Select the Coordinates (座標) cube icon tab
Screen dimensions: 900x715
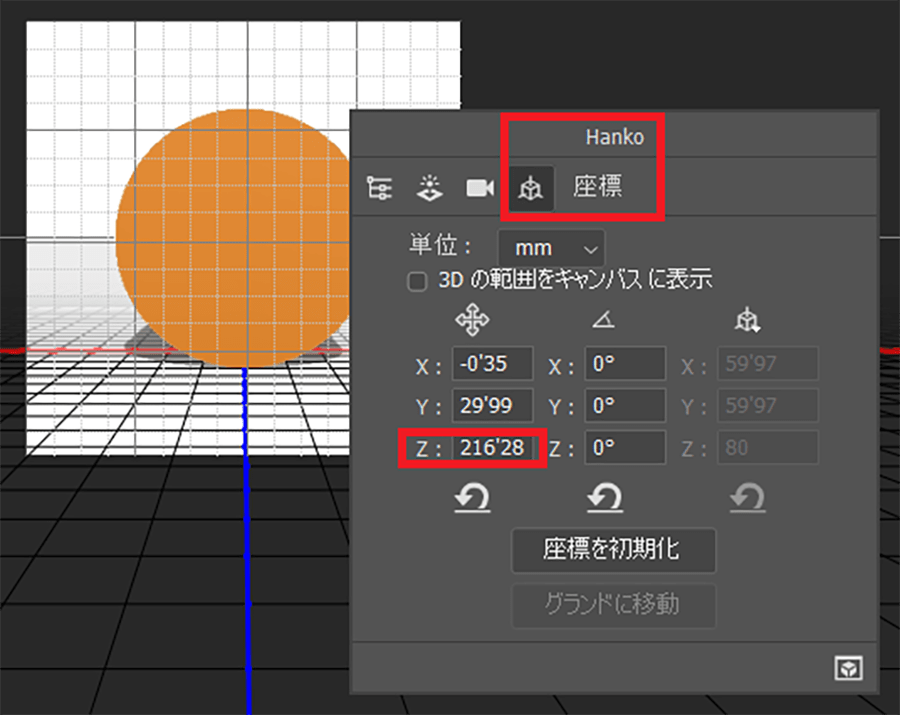pos(531,188)
